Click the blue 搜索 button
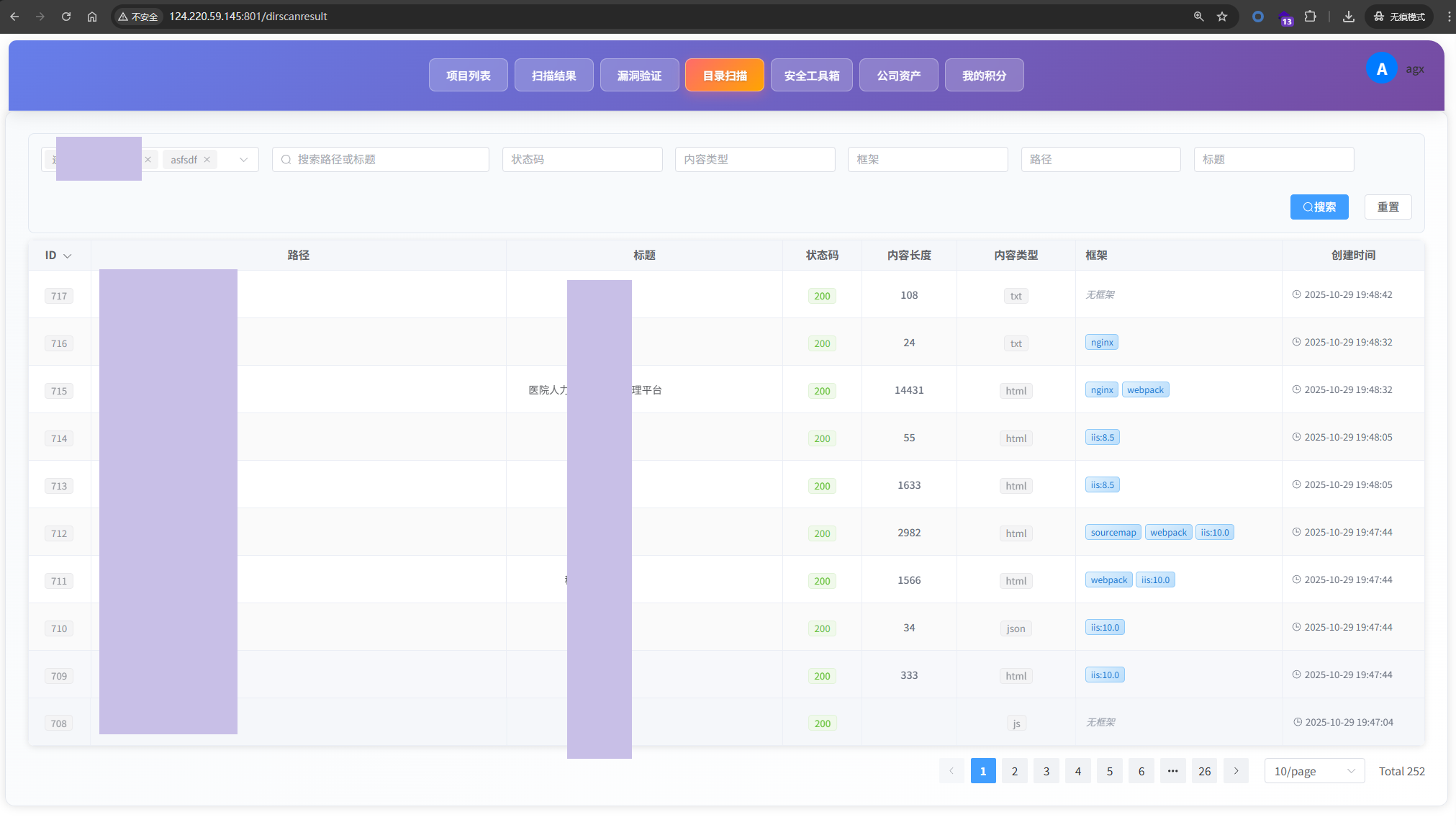This screenshot has height=825, width=1456. point(1319,207)
